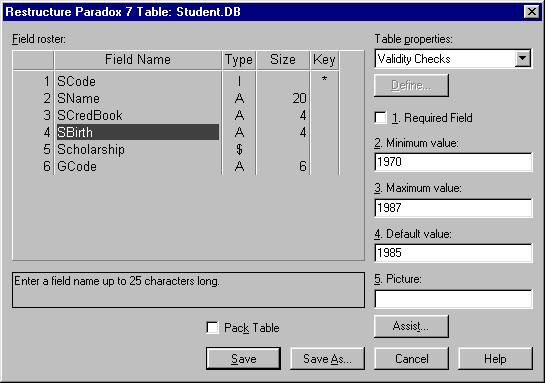Click the empty Picture input field
The image size is (545, 383).
point(454,299)
